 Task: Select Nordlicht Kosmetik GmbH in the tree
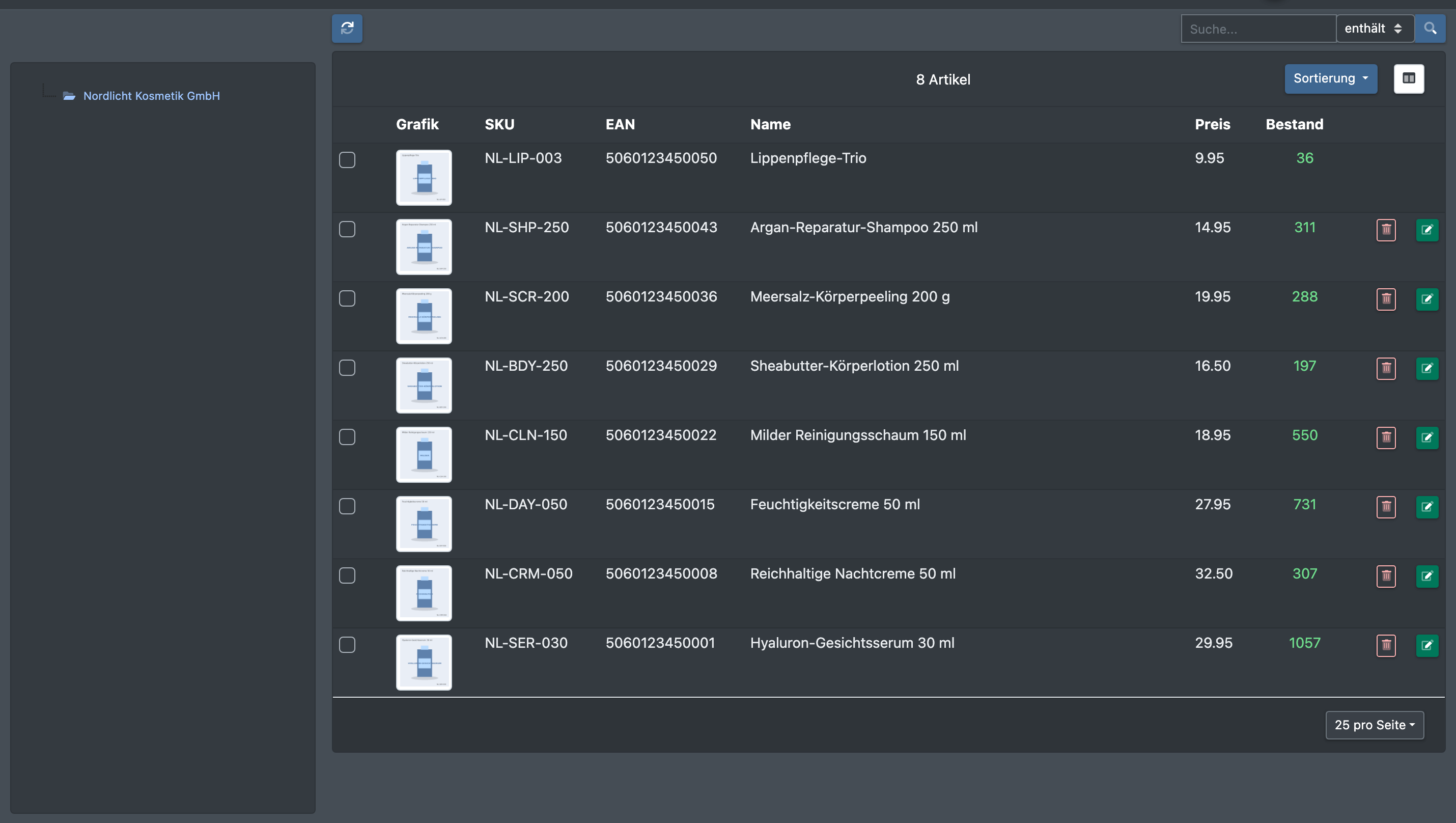coord(152,96)
